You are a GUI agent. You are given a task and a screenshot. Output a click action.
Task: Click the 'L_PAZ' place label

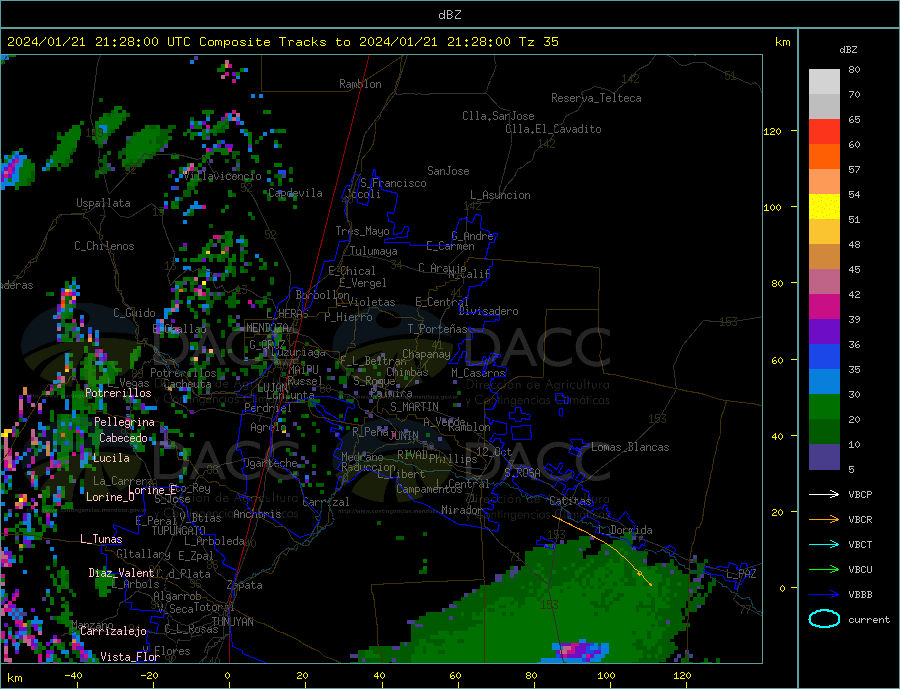742,574
